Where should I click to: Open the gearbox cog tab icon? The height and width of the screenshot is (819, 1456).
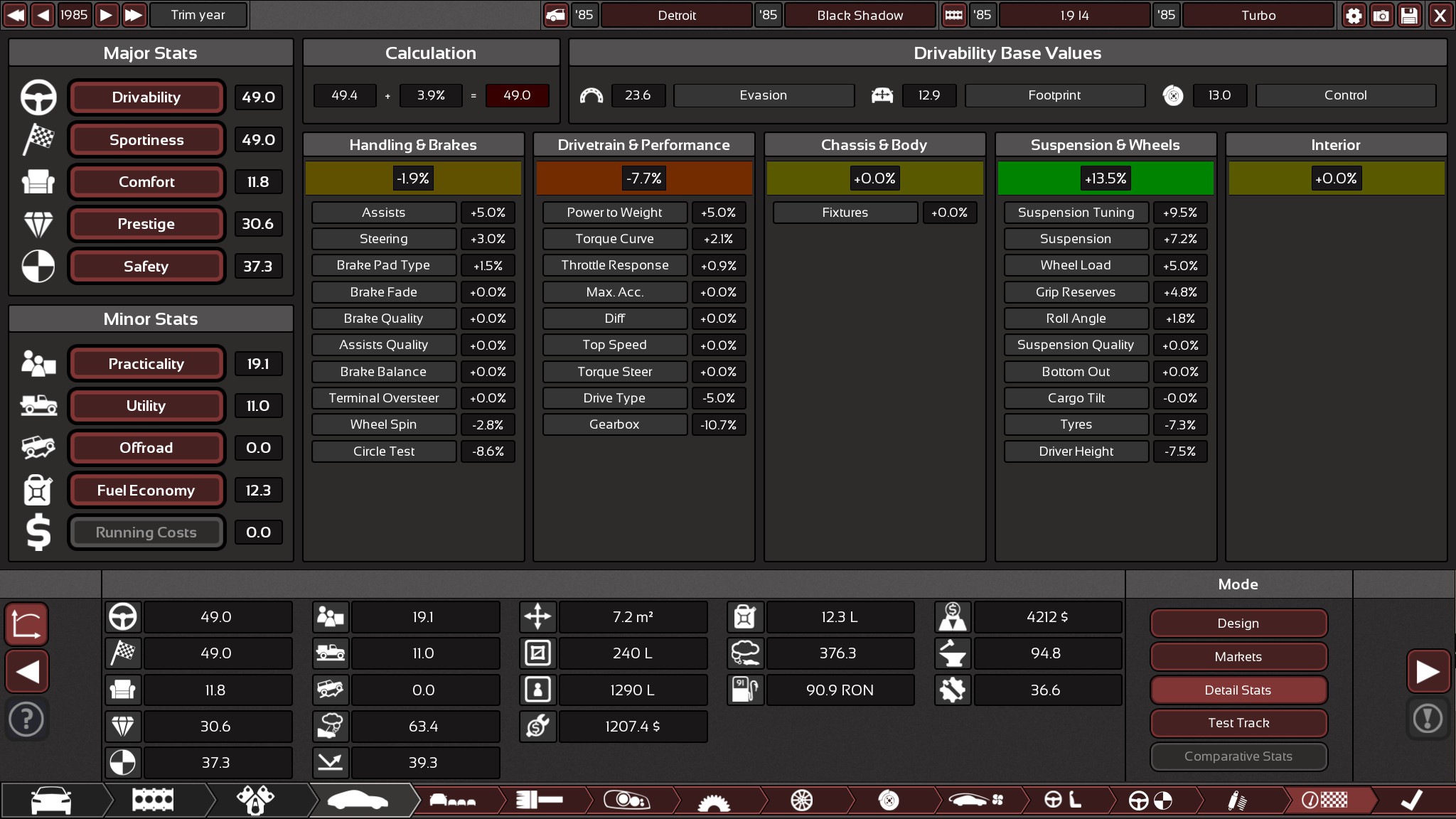tap(714, 802)
